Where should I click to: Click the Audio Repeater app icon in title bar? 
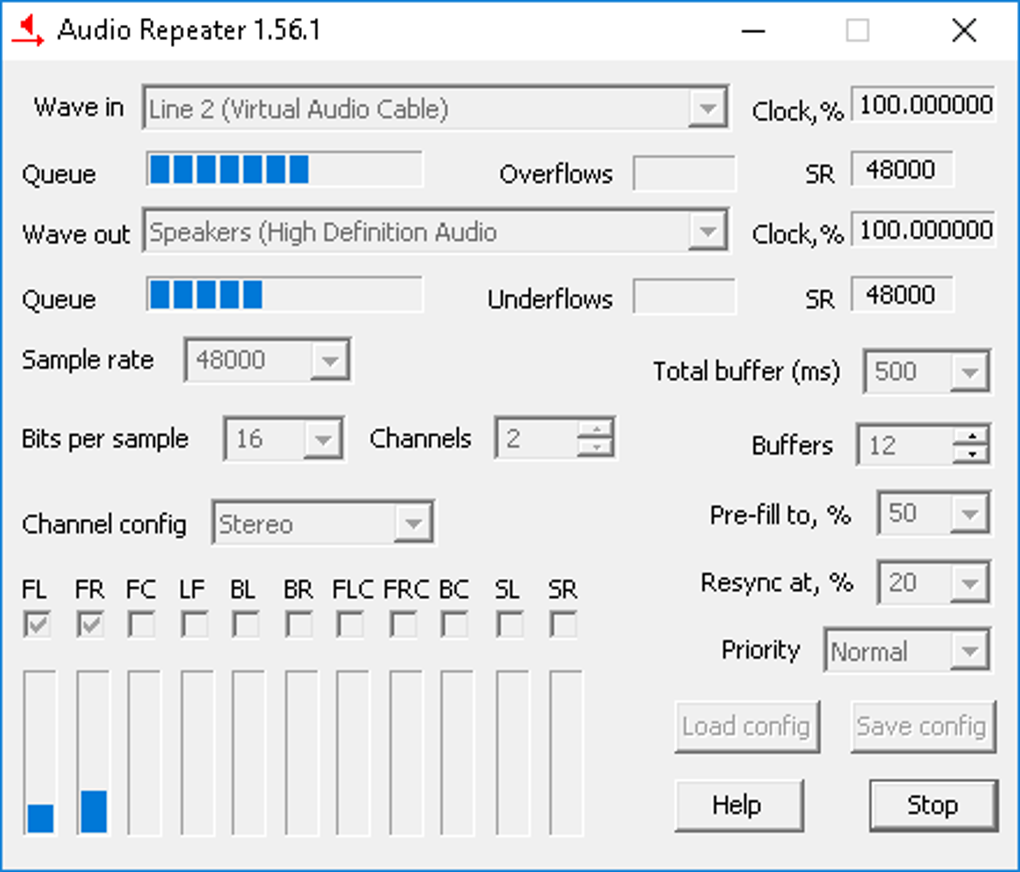(x=27, y=31)
